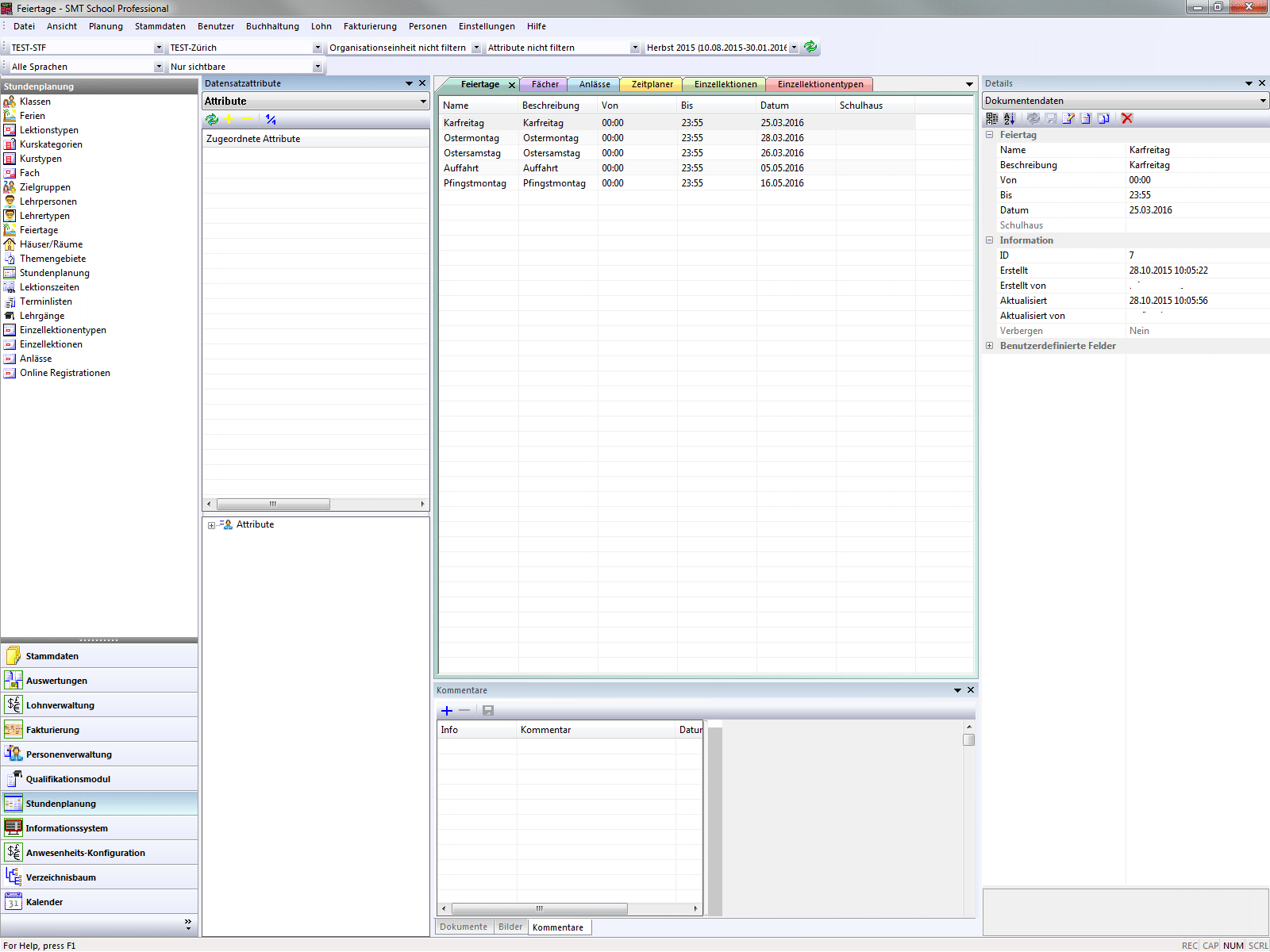This screenshot has height=952, width=1270.
Task: Click the copy documents icon in Details
Action: [x=1103, y=118]
